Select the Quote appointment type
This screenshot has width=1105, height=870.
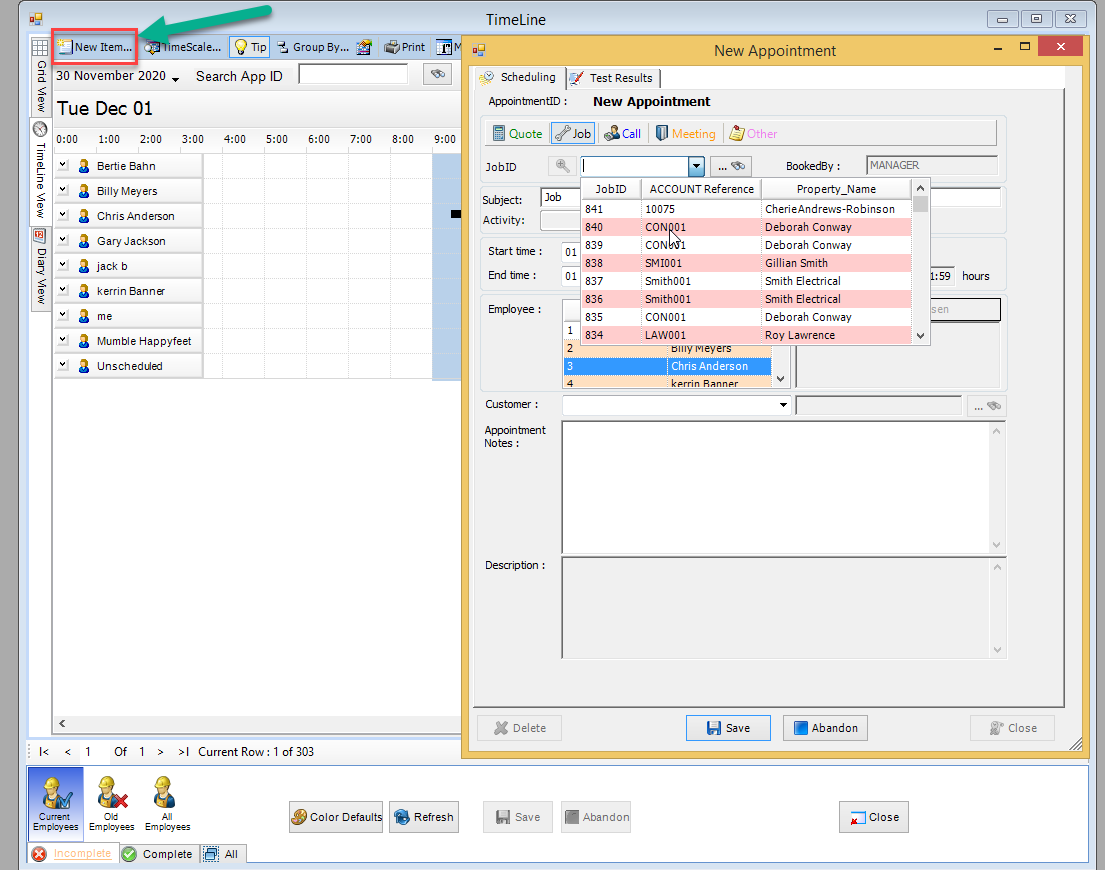coord(517,133)
